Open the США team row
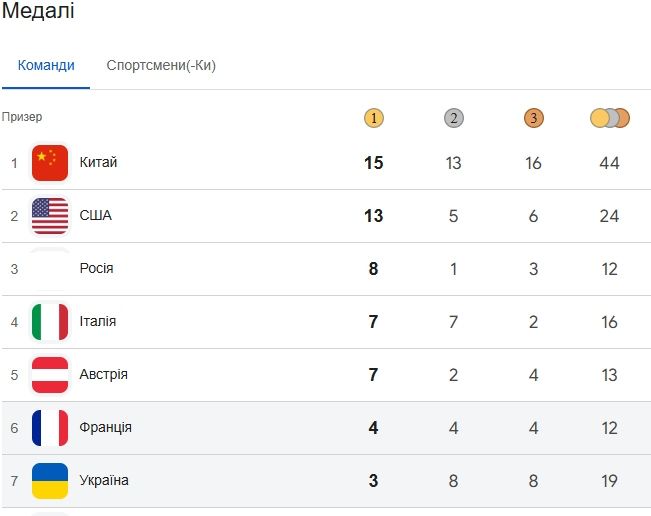The image size is (651, 516). click(x=95, y=216)
